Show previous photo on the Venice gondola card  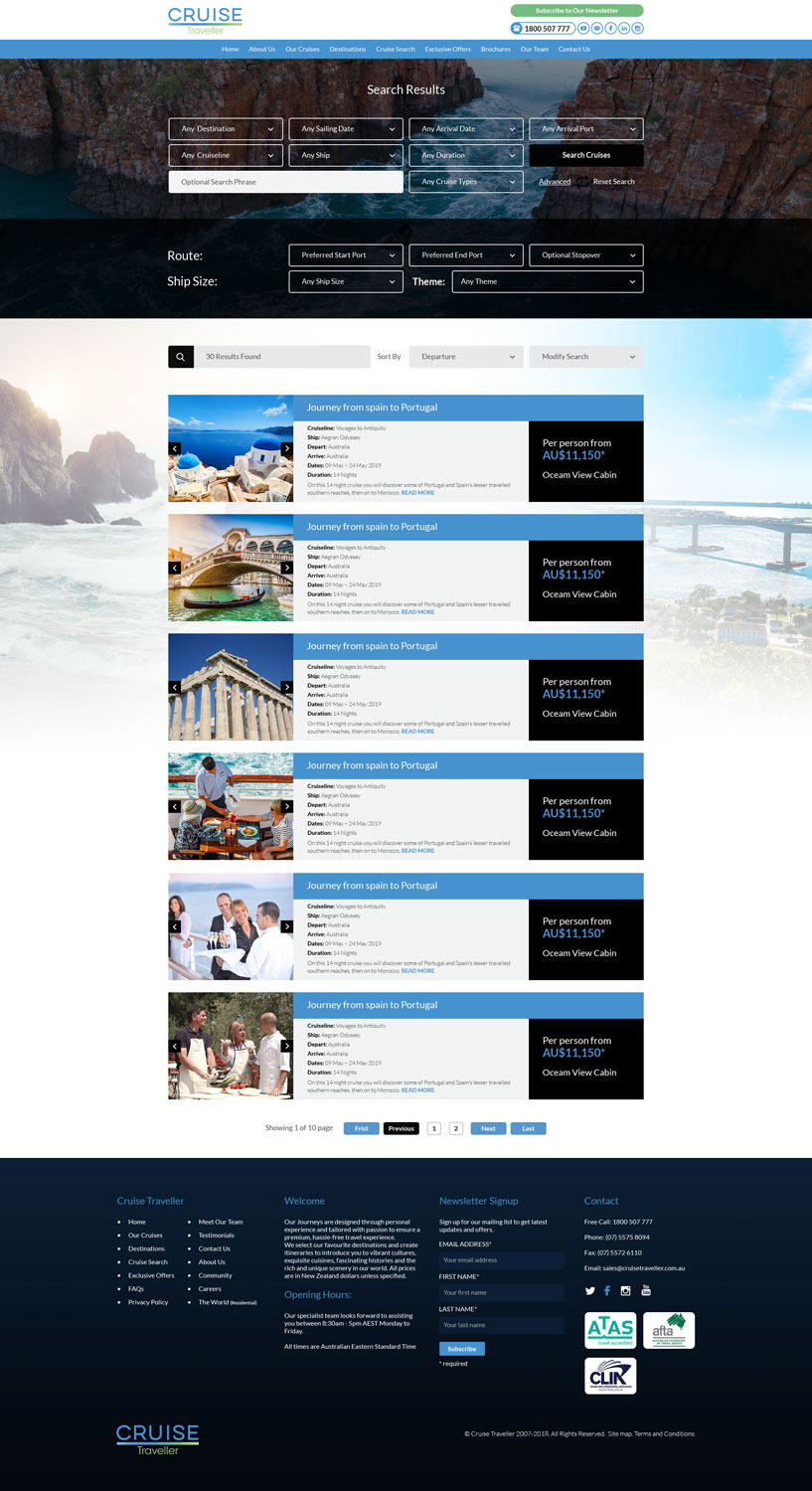click(x=175, y=568)
